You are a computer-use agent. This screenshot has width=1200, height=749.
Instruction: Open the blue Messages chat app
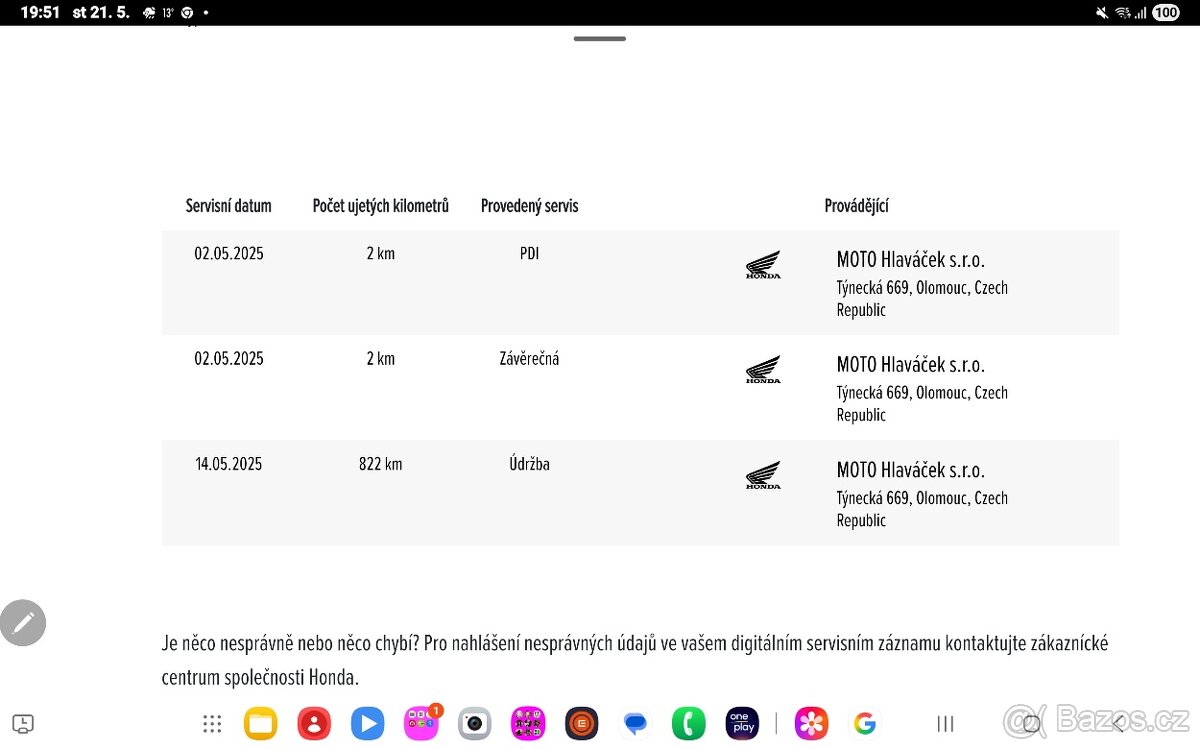tap(634, 723)
